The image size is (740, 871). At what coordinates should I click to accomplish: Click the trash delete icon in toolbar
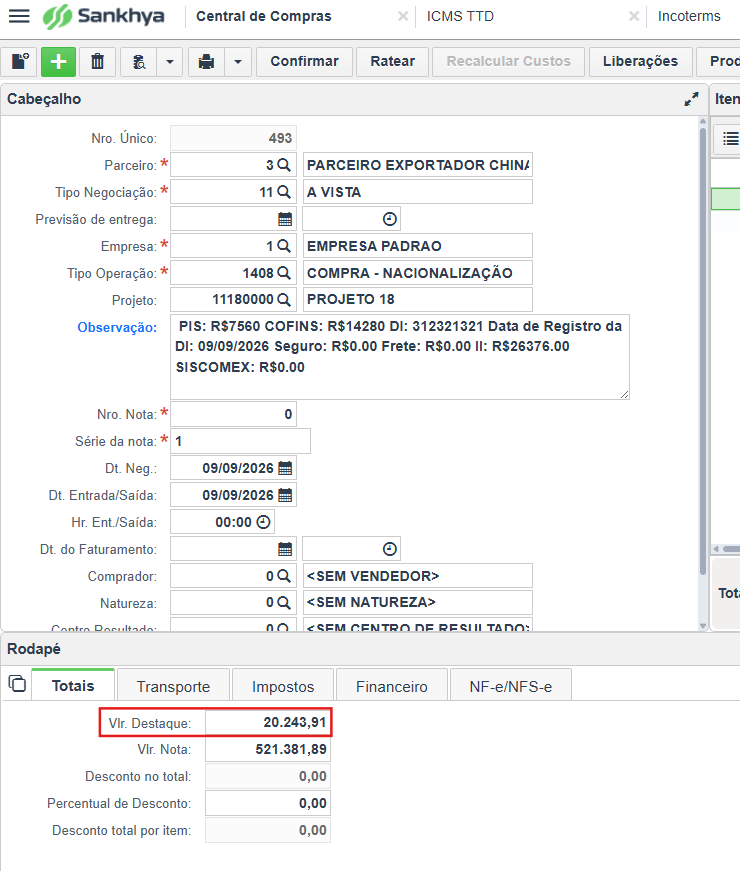97,61
